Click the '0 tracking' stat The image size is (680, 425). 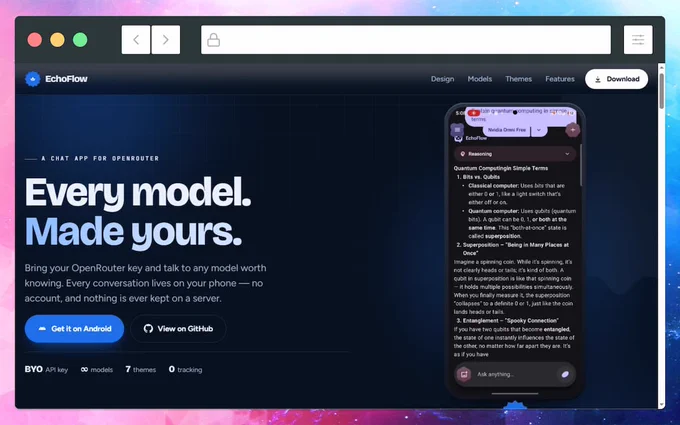pos(186,369)
